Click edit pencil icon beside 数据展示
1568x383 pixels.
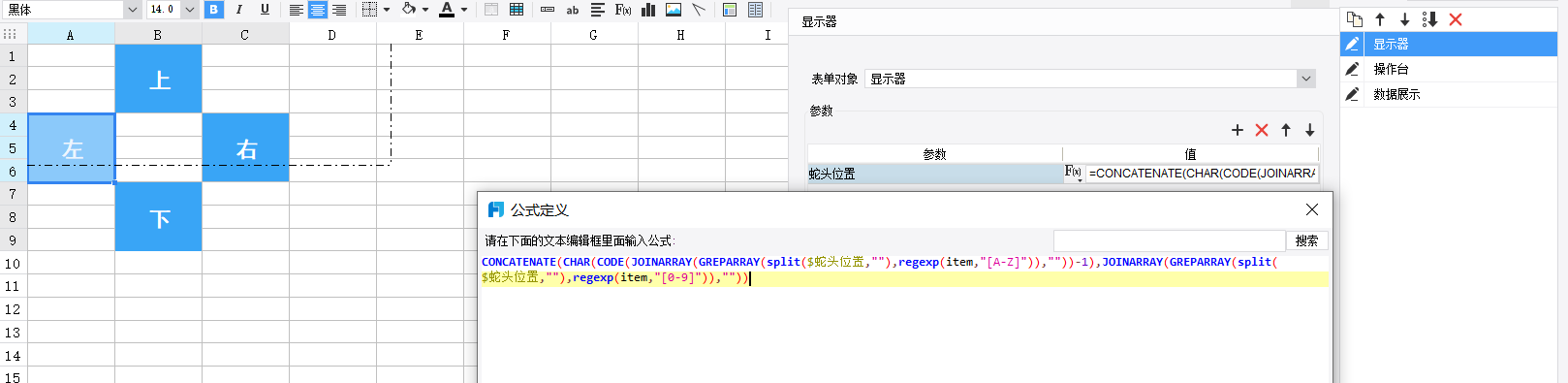[x=1352, y=94]
